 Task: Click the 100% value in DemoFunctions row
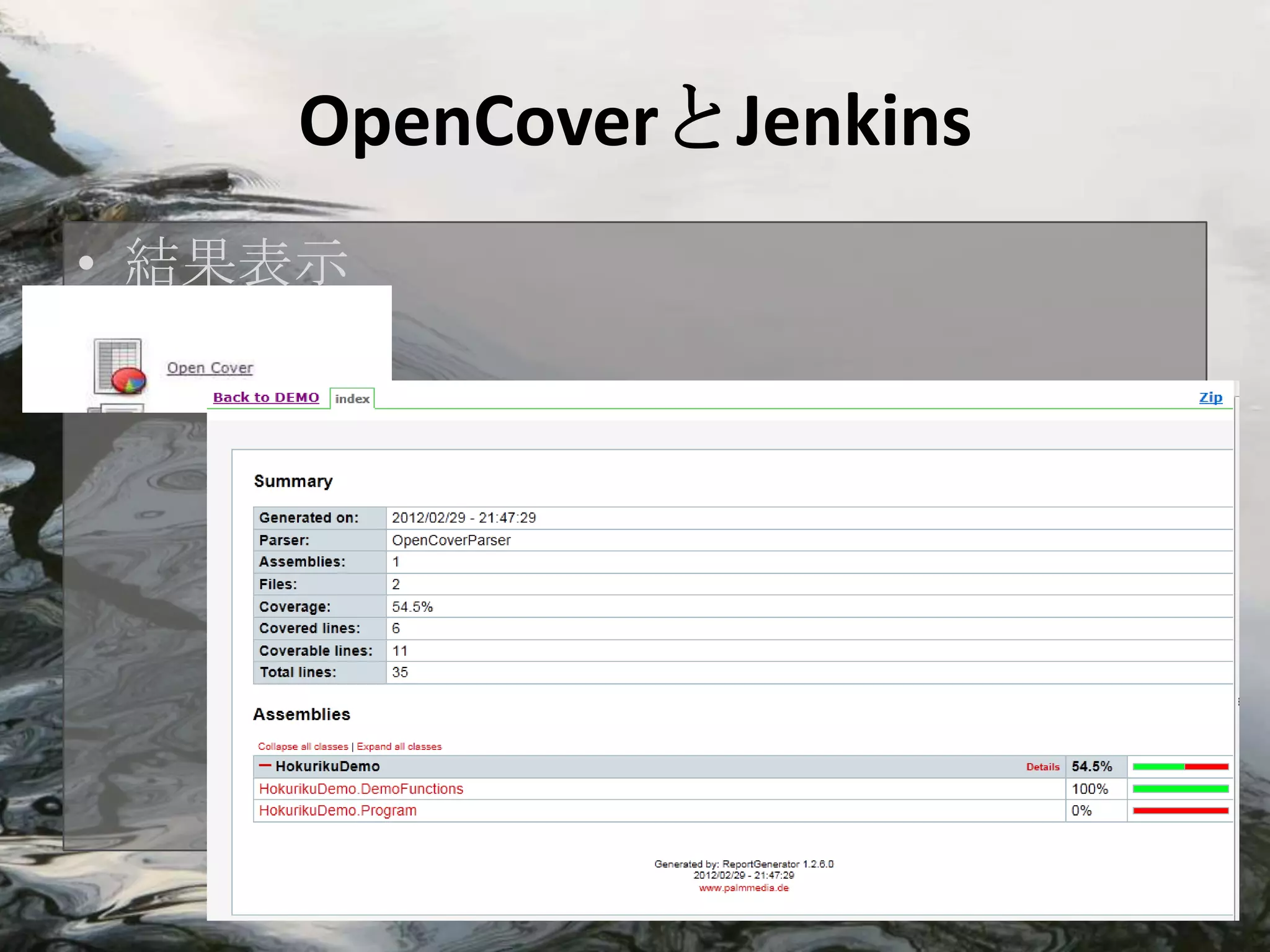(x=1090, y=788)
